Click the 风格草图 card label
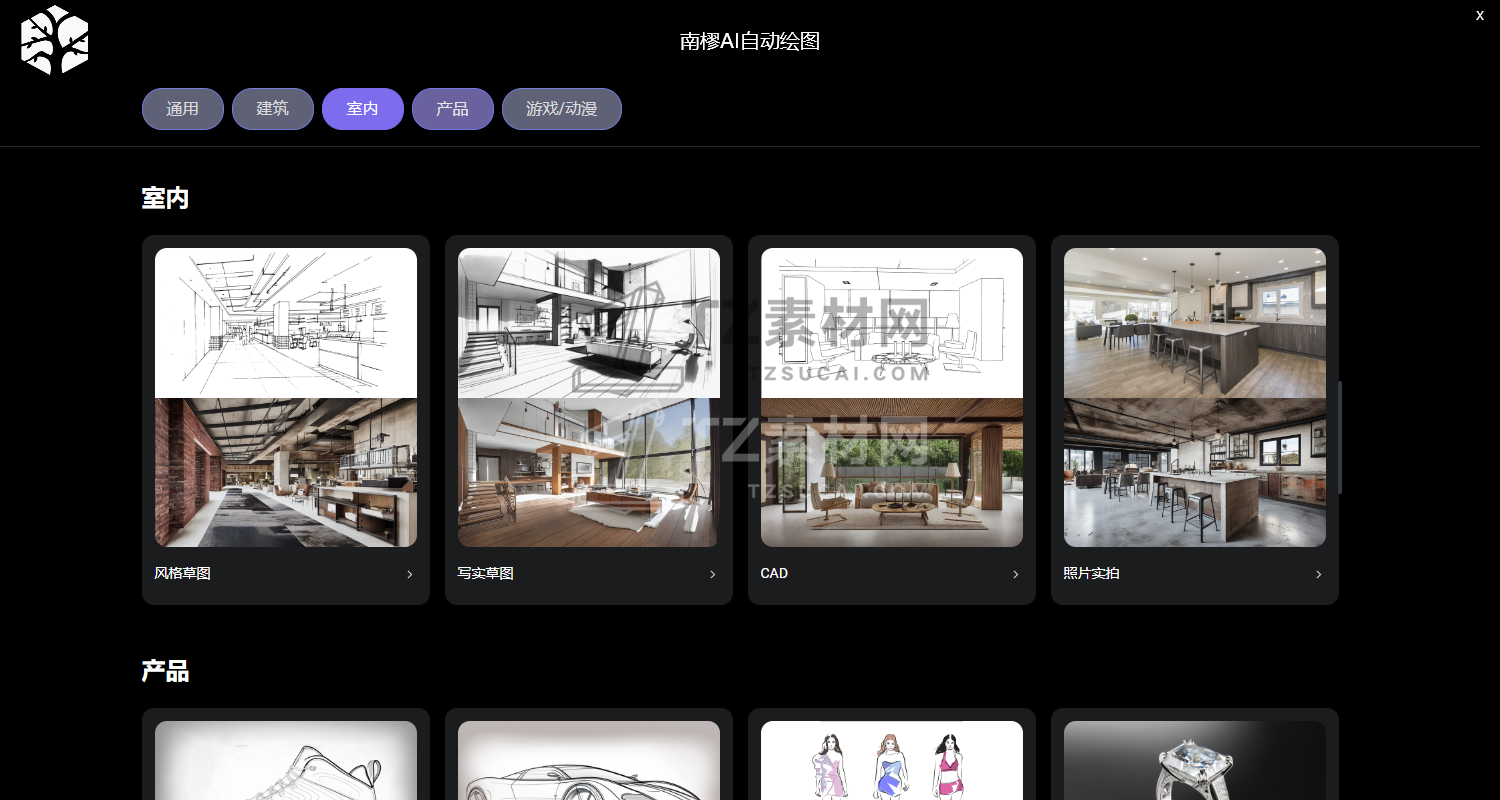The width and height of the screenshot is (1500, 800). point(183,574)
